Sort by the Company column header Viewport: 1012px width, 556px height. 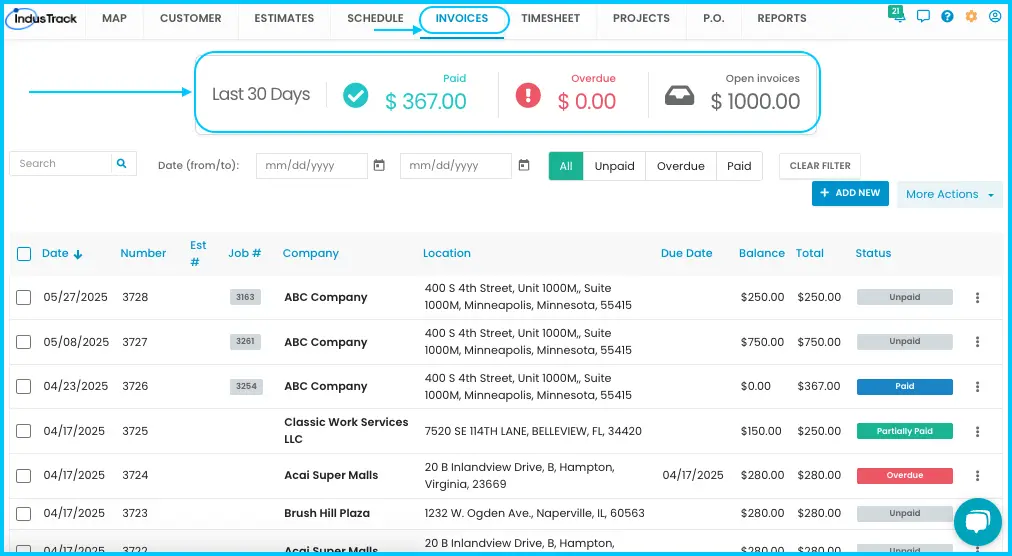310,253
